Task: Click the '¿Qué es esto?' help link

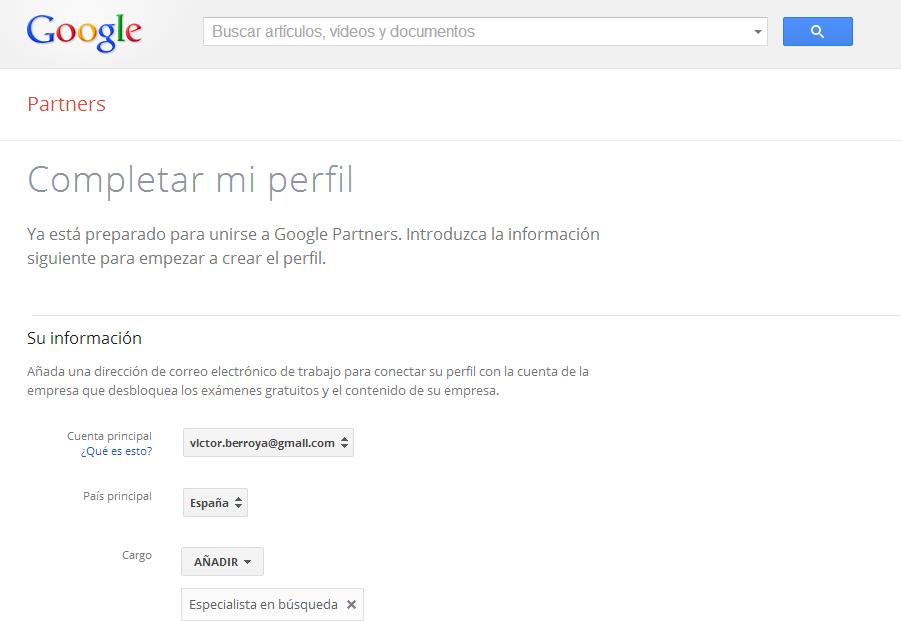Action: [x=117, y=452]
